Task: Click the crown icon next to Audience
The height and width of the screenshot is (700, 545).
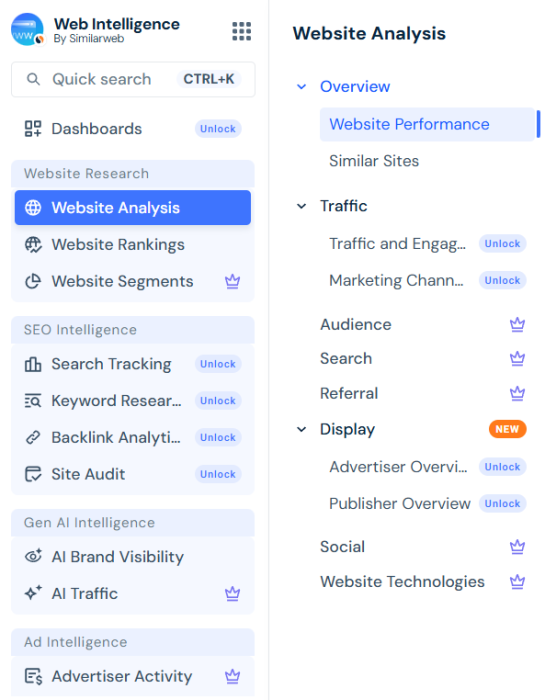Action: point(517,325)
